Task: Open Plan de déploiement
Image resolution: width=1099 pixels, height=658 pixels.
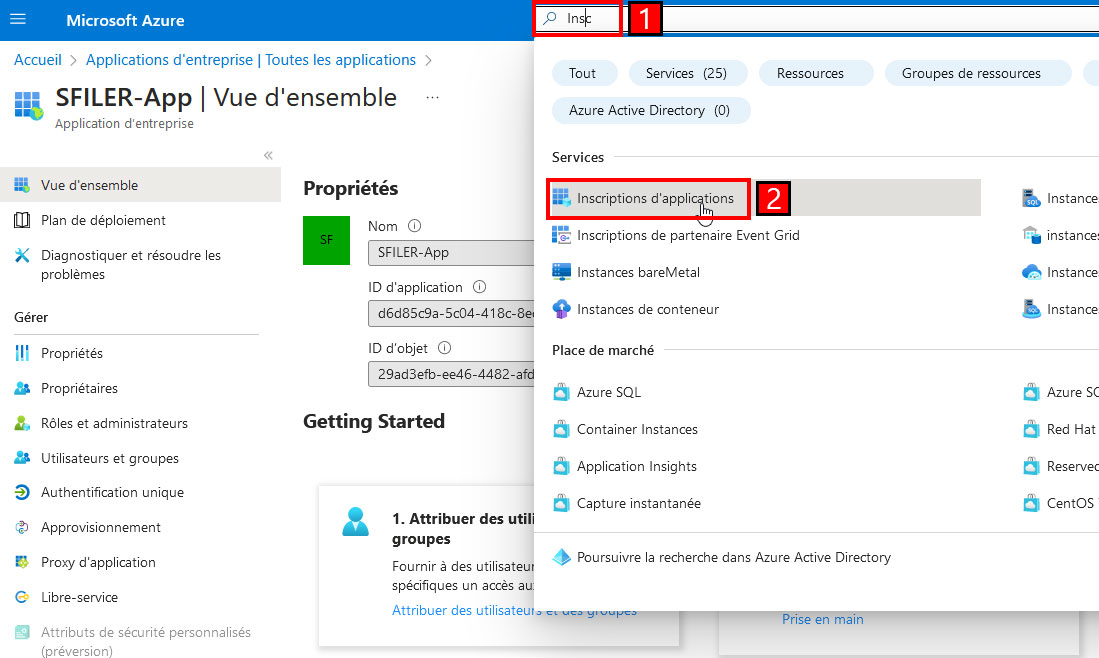Action: [103, 220]
